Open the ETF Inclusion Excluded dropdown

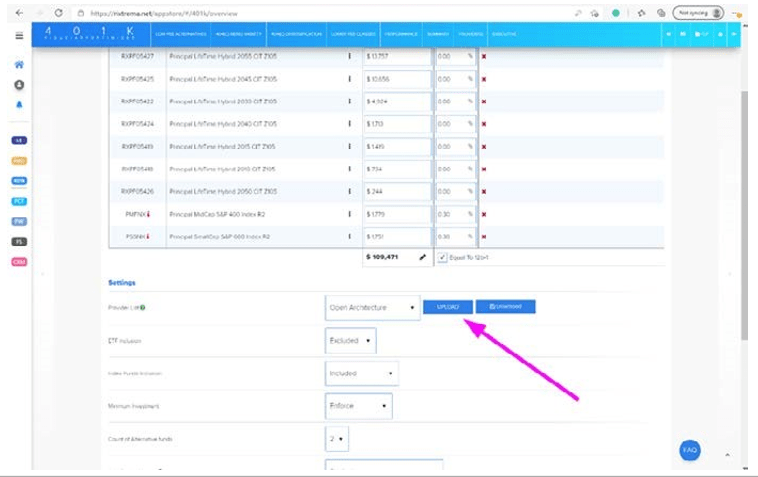point(350,340)
